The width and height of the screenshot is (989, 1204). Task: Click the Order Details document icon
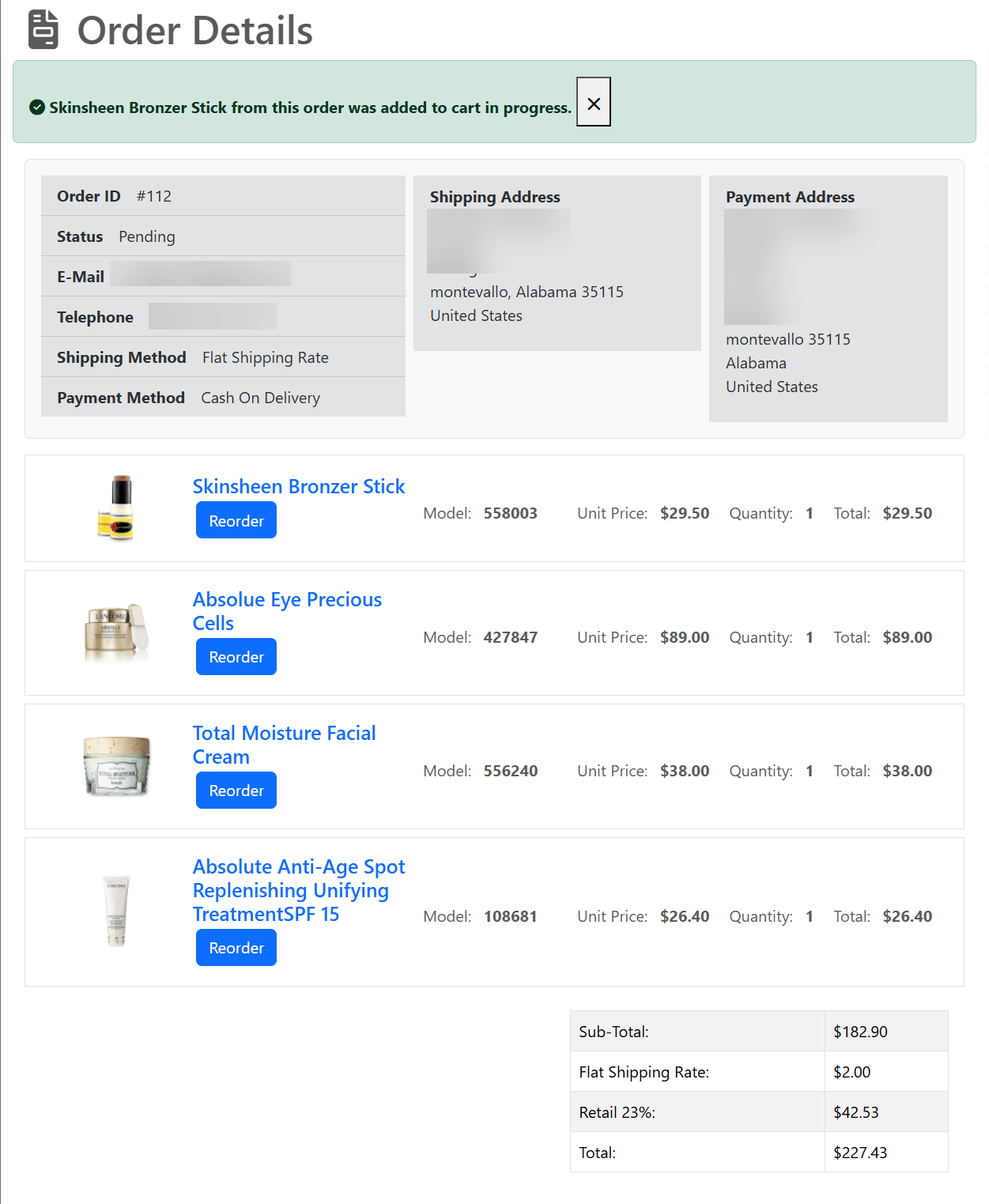(43, 30)
